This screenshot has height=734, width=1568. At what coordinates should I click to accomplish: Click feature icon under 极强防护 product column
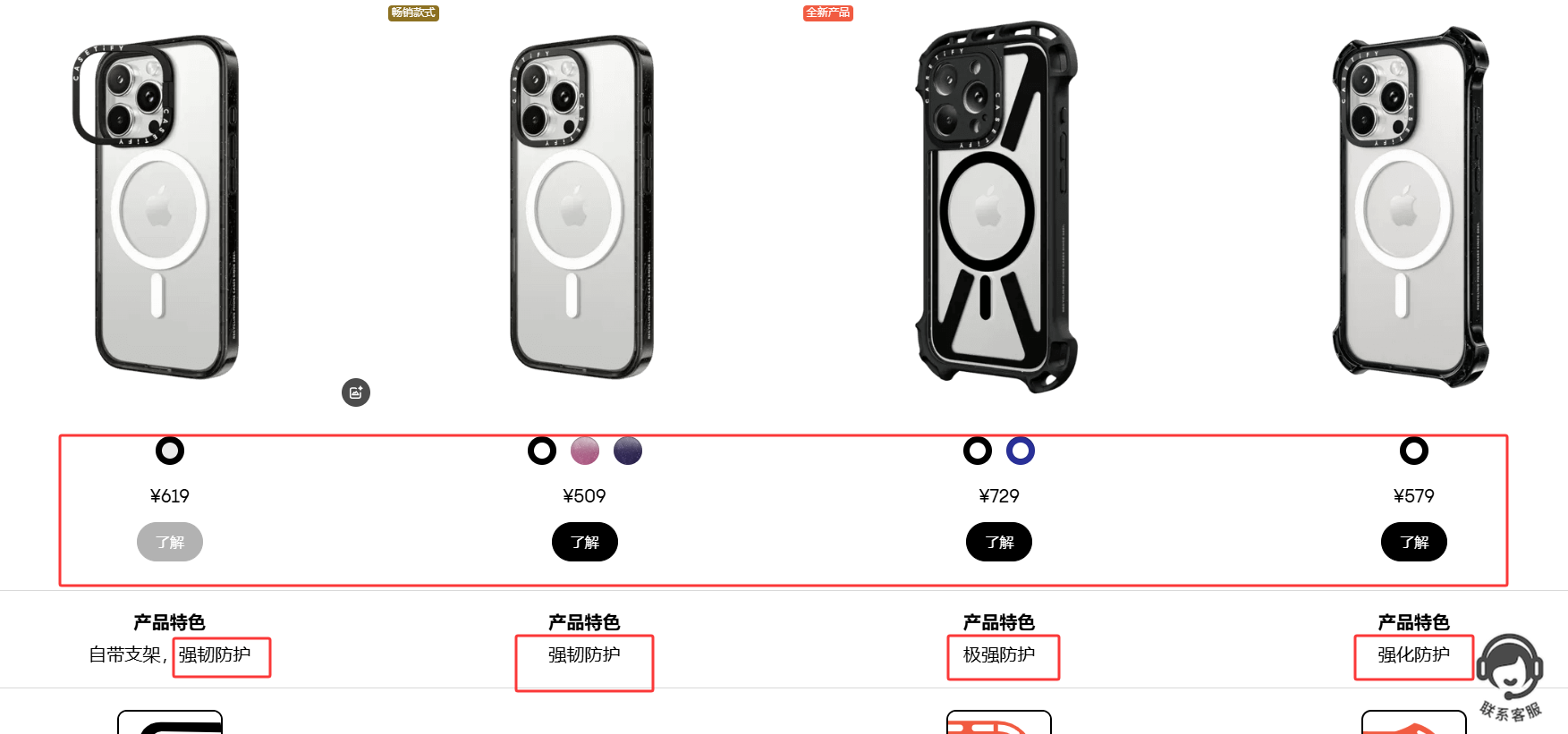pyautogui.click(x=998, y=722)
